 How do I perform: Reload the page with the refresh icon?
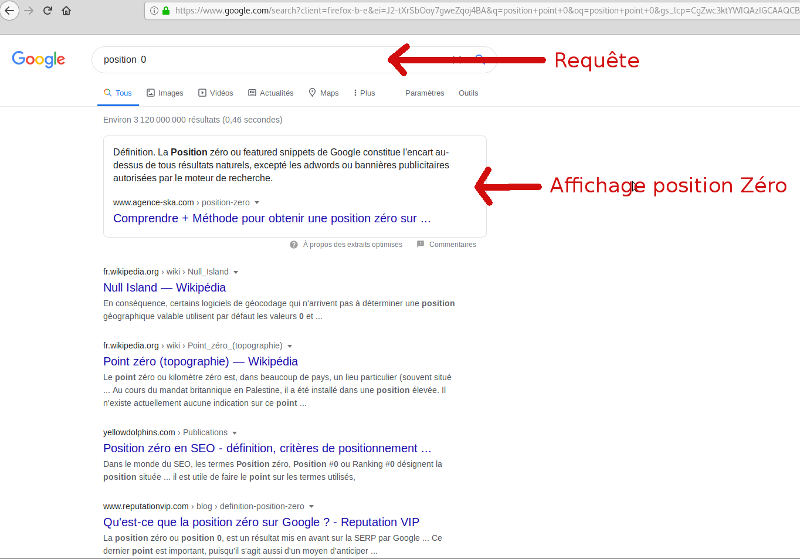[47, 10]
